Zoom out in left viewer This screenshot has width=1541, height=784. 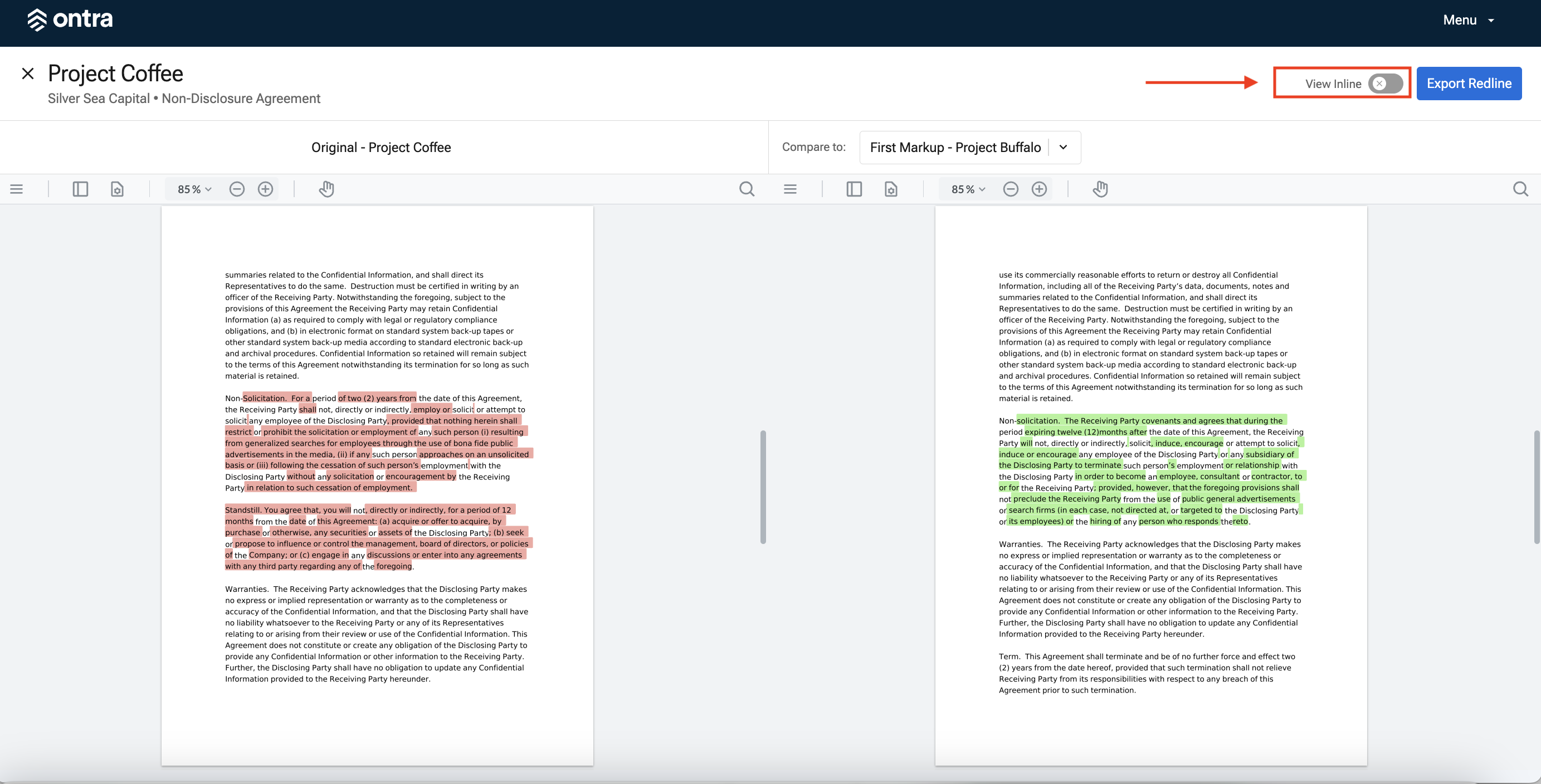click(x=237, y=189)
